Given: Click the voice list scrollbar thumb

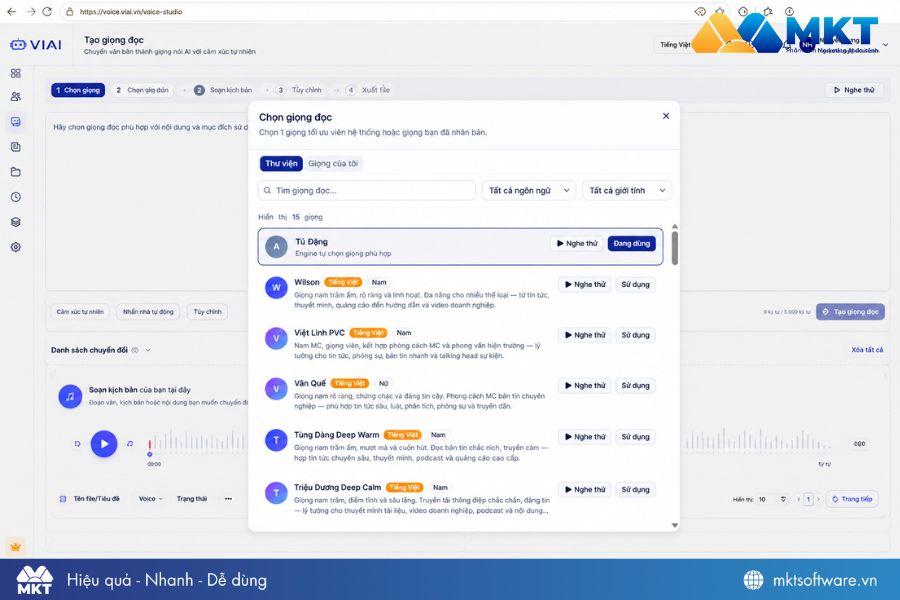Looking at the screenshot, I should tap(674, 248).
